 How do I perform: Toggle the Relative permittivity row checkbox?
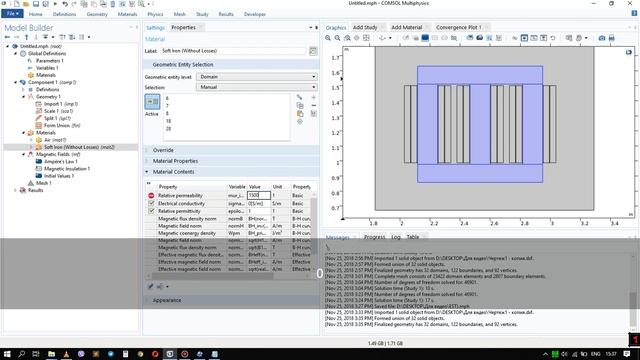point(151,211)
